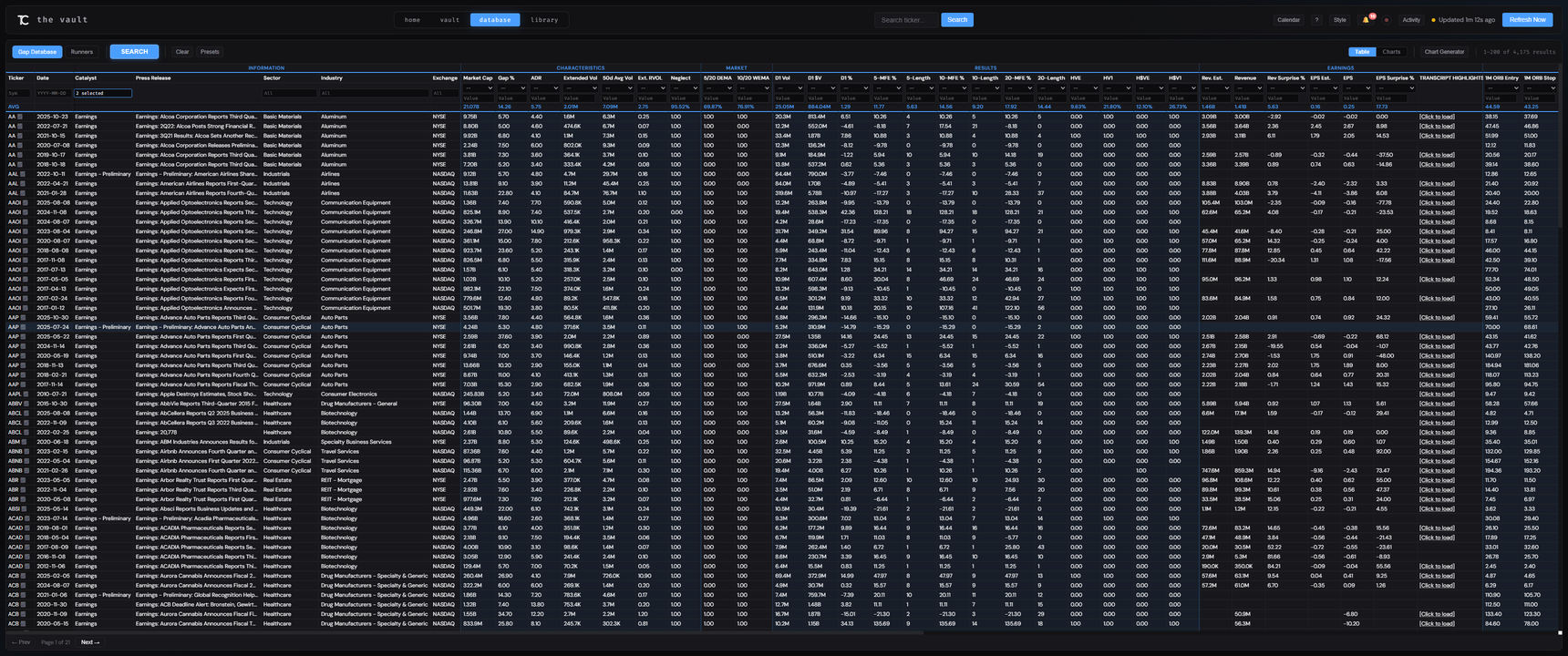The height and width of the screenshot is (656, 1568).
Task: Select the database tab
Action: click(x=495, y=20)
